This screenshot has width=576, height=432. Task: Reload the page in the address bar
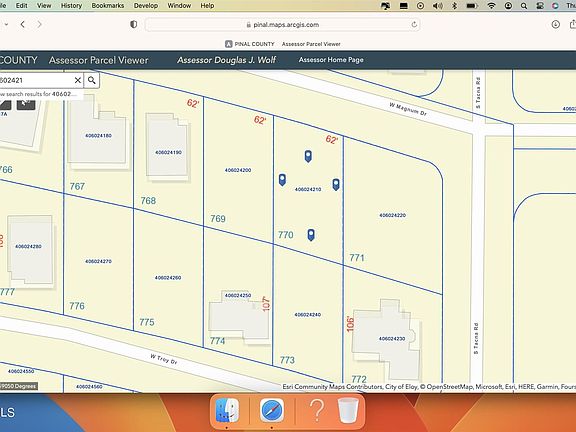[x=414, y=25]
